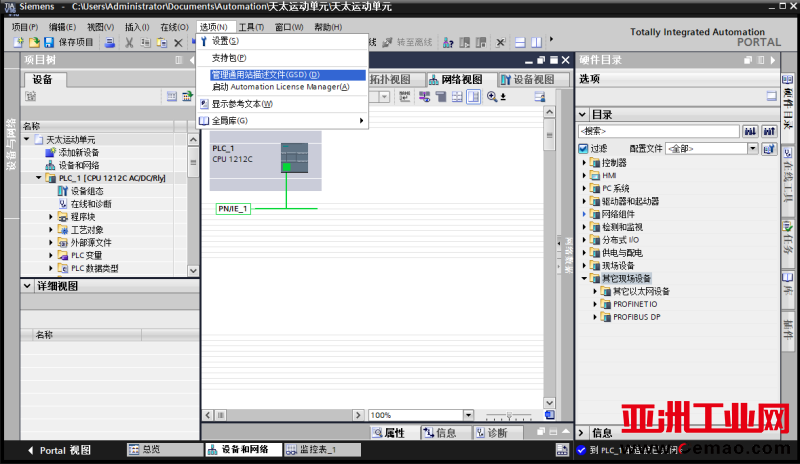800x464 pixels.
Task: Click the hardware catalog search field
Action: point(659,131)
